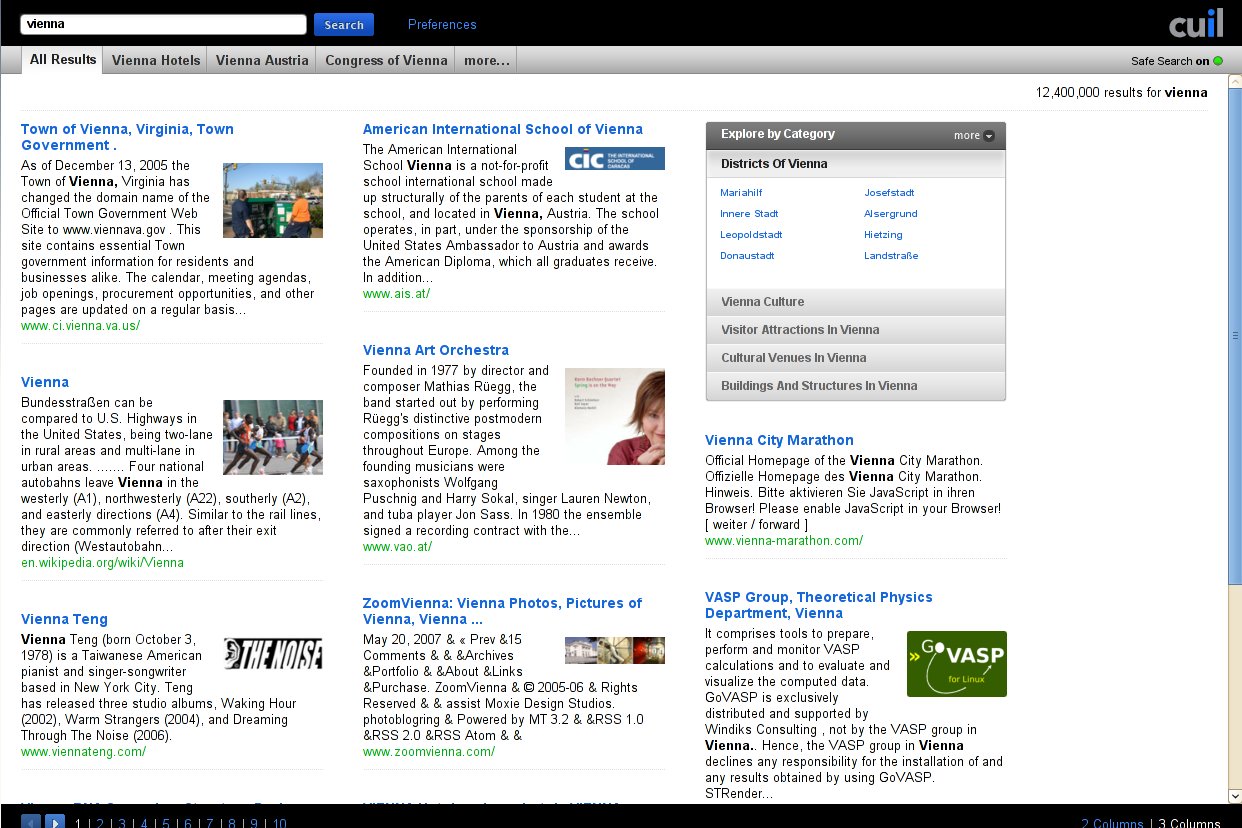Click the vertical scrollbar thumb

tap(1234, 336)
